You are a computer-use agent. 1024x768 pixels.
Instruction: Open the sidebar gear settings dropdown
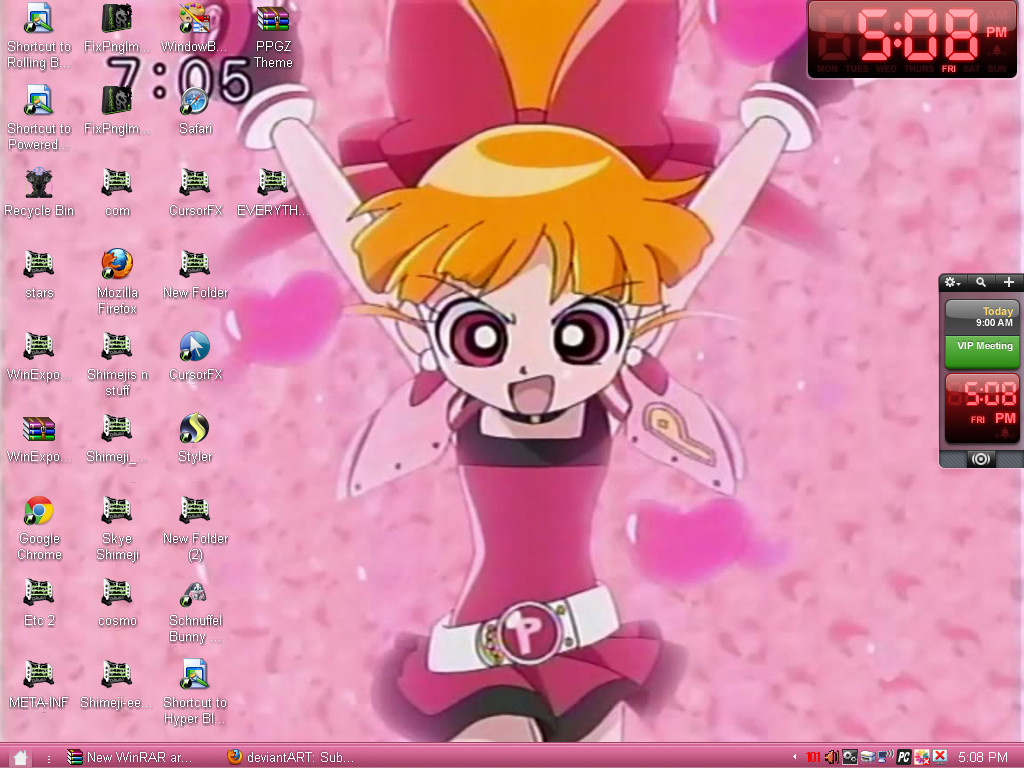[x=953, y=282]
